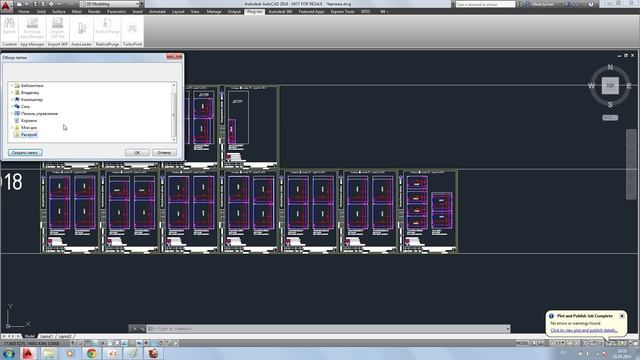Viewport: 640px width, 360px height.
Task: Click the AutoCAD icon in the taskbar
Action: point(28,353)
